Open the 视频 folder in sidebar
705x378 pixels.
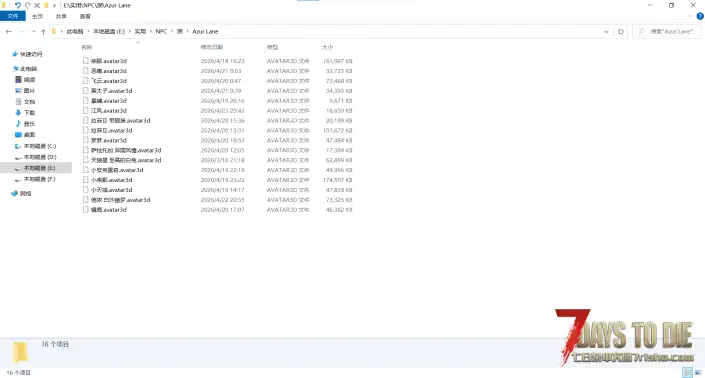pos(25,80)
